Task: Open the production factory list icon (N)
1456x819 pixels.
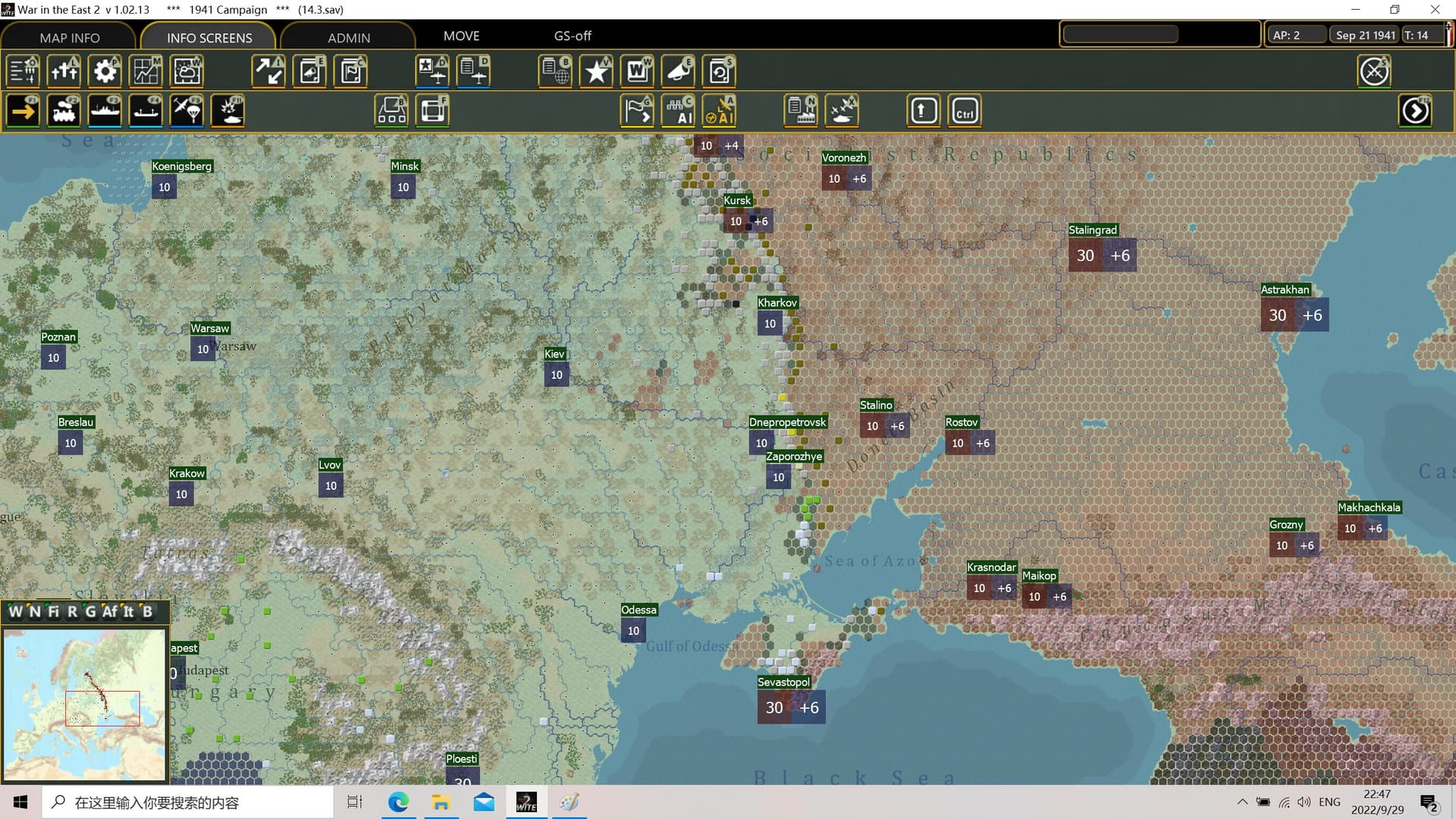Action: [x=801, y=111]
